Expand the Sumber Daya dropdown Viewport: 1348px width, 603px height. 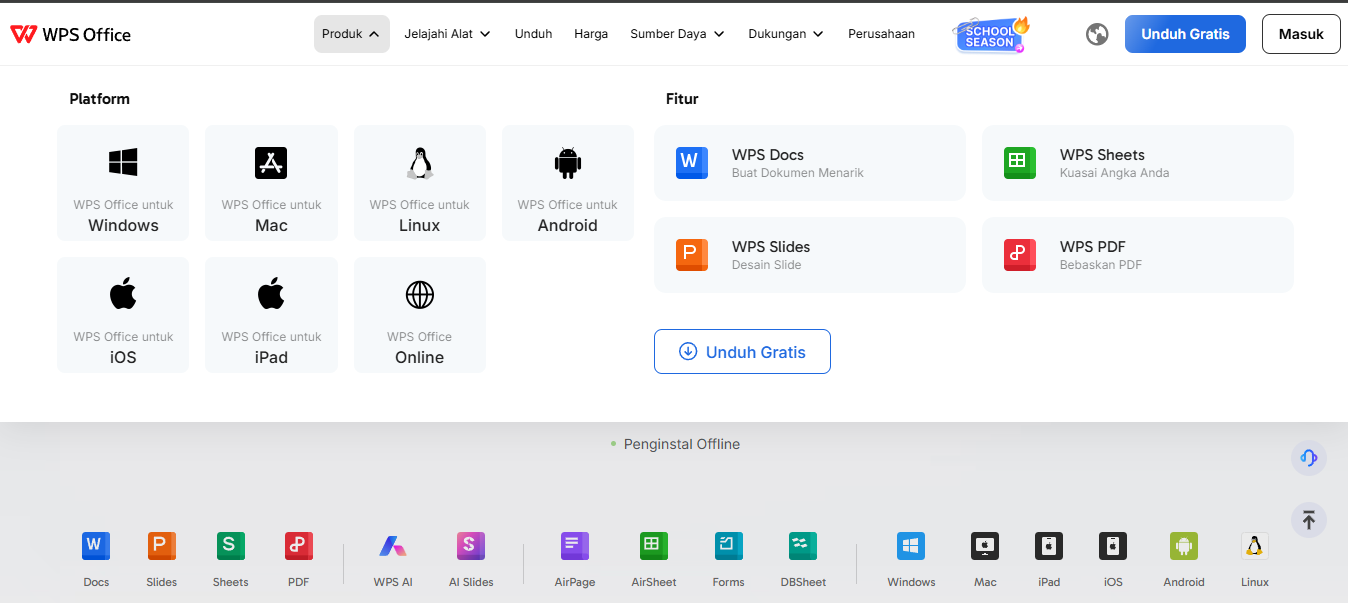pyautogui.click(x=677, y=34)
